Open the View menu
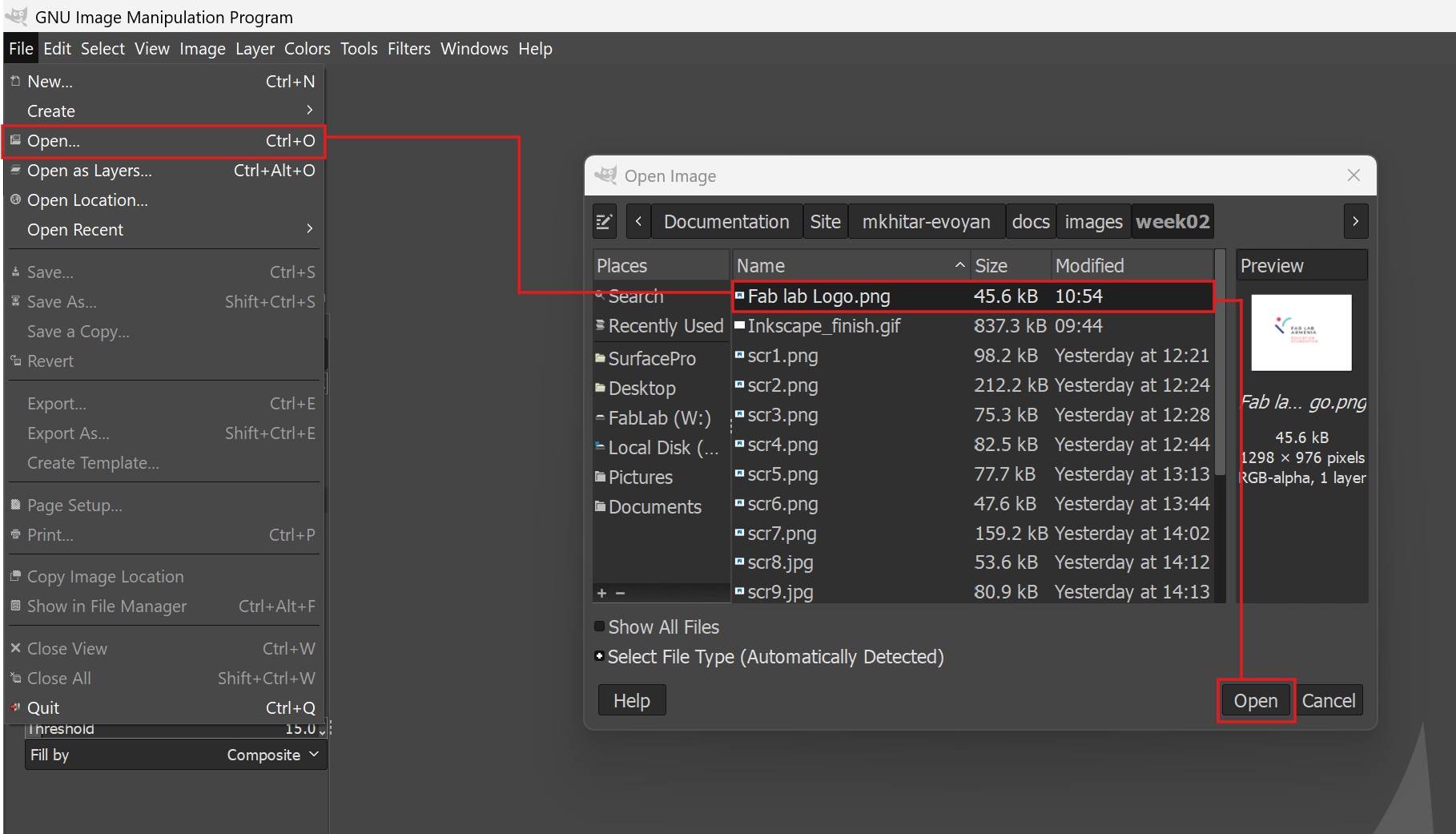Viewport: 1456px width, 834px height. pyautogui.click(x=152, y=49)
